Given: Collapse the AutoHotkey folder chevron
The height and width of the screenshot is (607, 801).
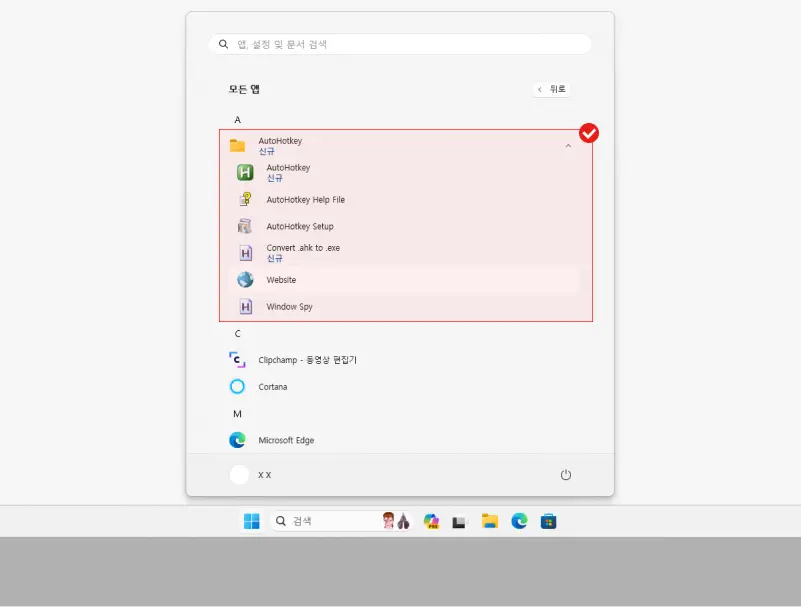Looking at the screenshot, I should click(568, 146).
